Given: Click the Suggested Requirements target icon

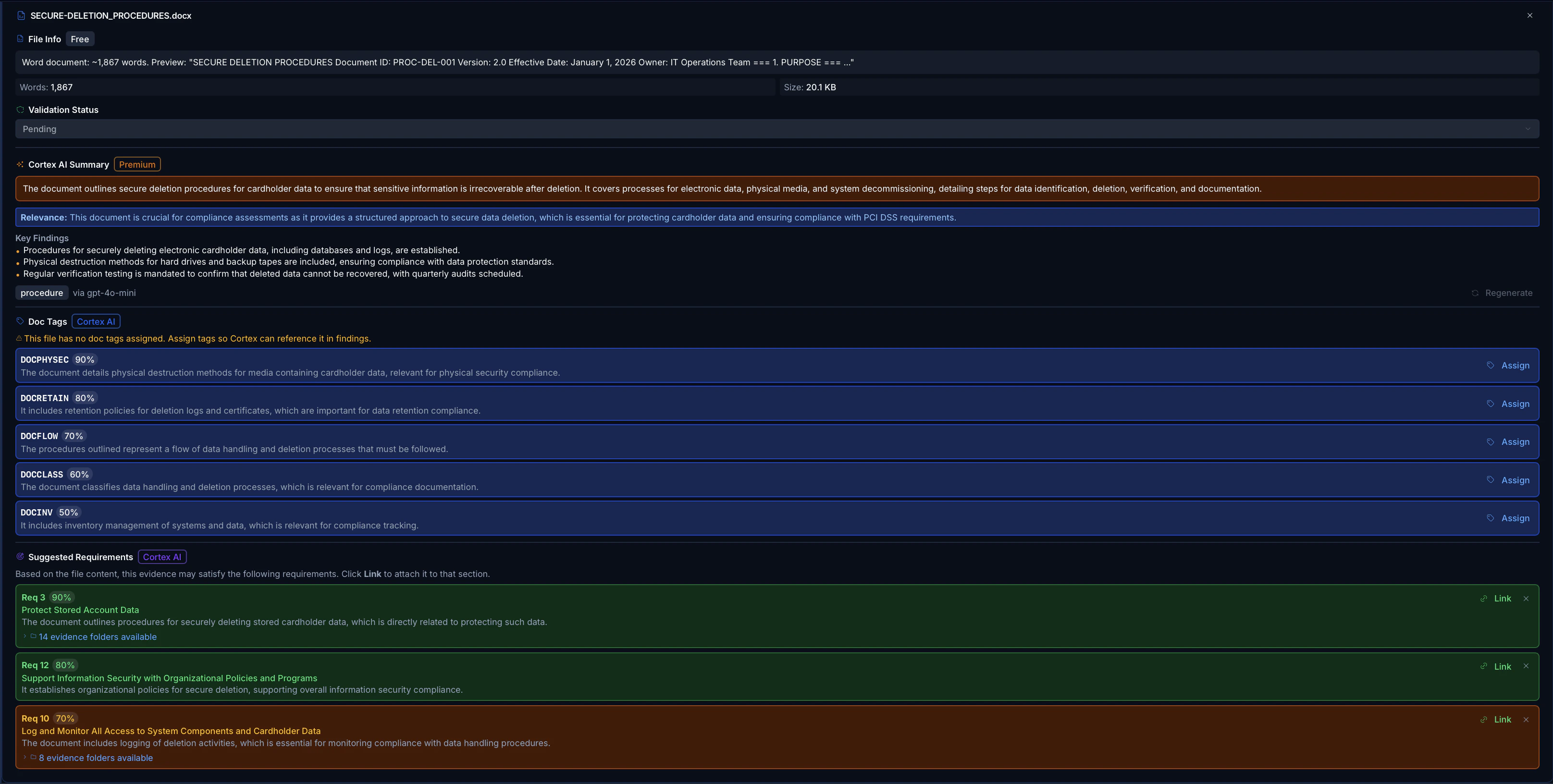Looking at the screenshot, I should [20, 556].
